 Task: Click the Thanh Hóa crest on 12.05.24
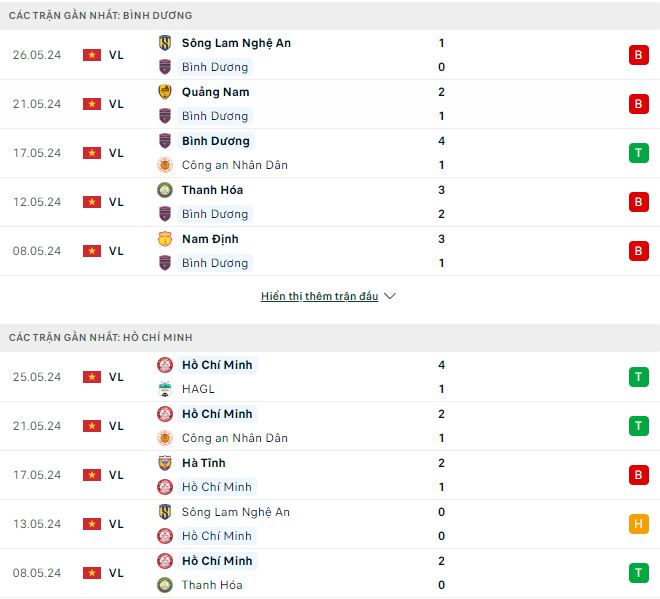coord(165,190)
